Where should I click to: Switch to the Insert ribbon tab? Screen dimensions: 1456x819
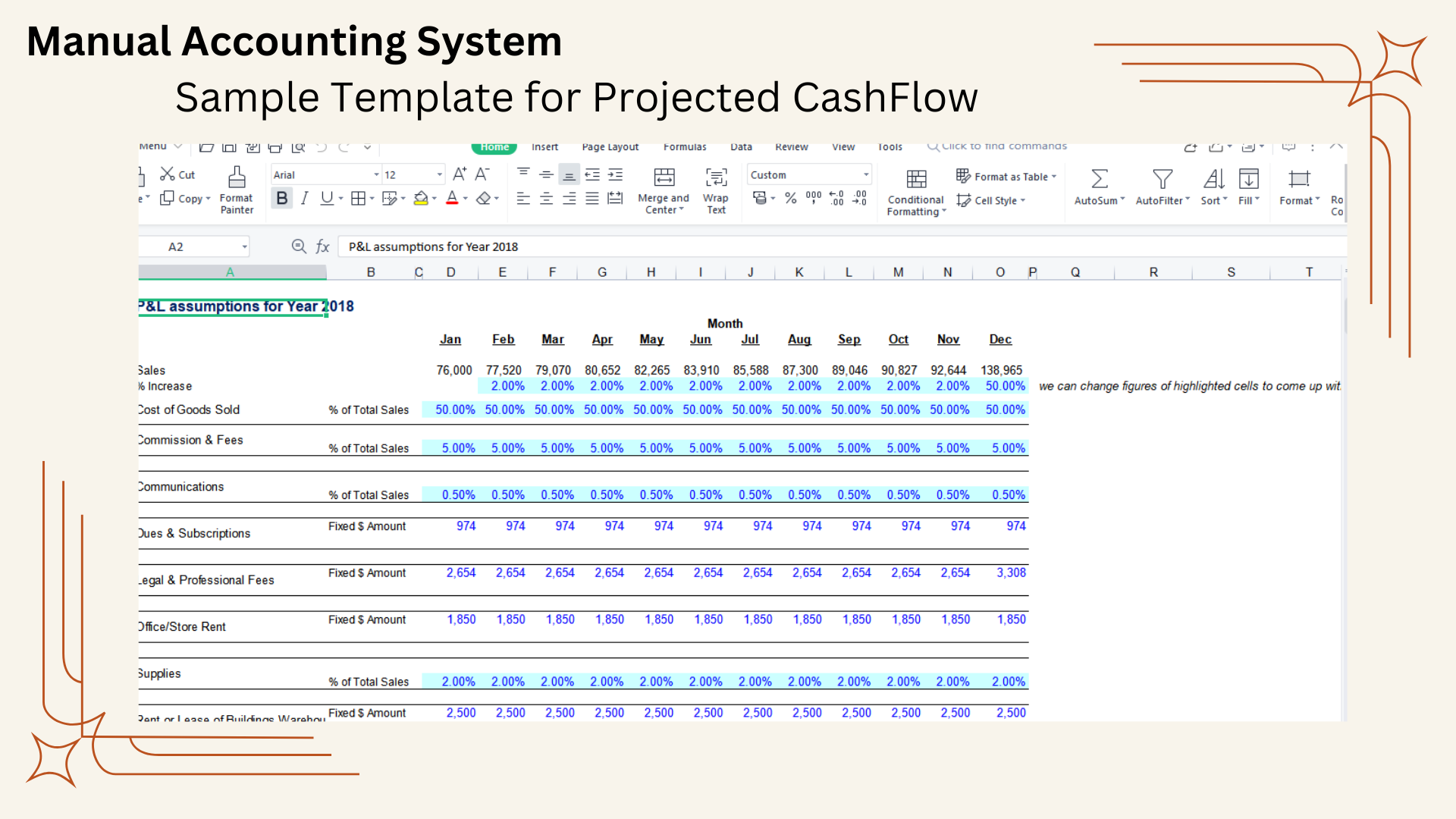[x=544, y=146]
